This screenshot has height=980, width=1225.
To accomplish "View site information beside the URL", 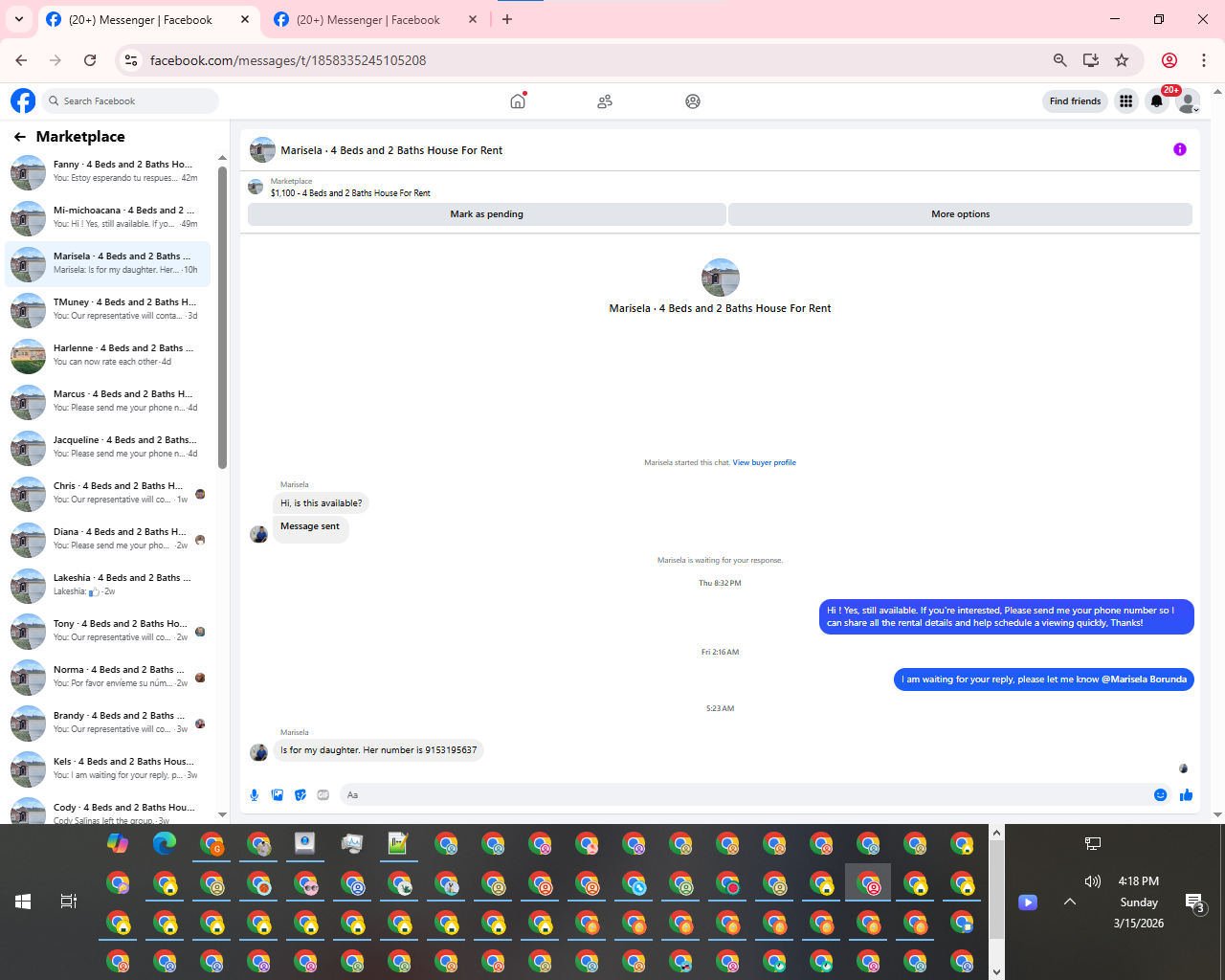I will coord(132,60).
